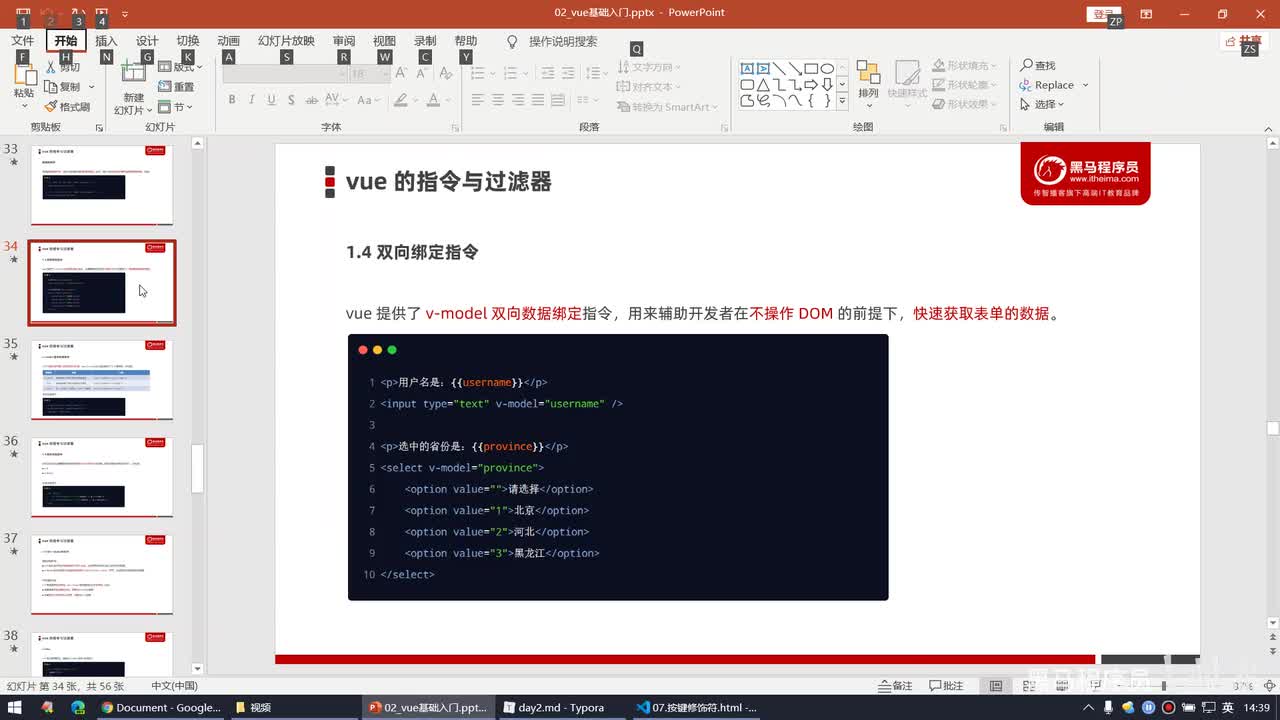Toggle Italic formatting

click(x=252, y=100)
